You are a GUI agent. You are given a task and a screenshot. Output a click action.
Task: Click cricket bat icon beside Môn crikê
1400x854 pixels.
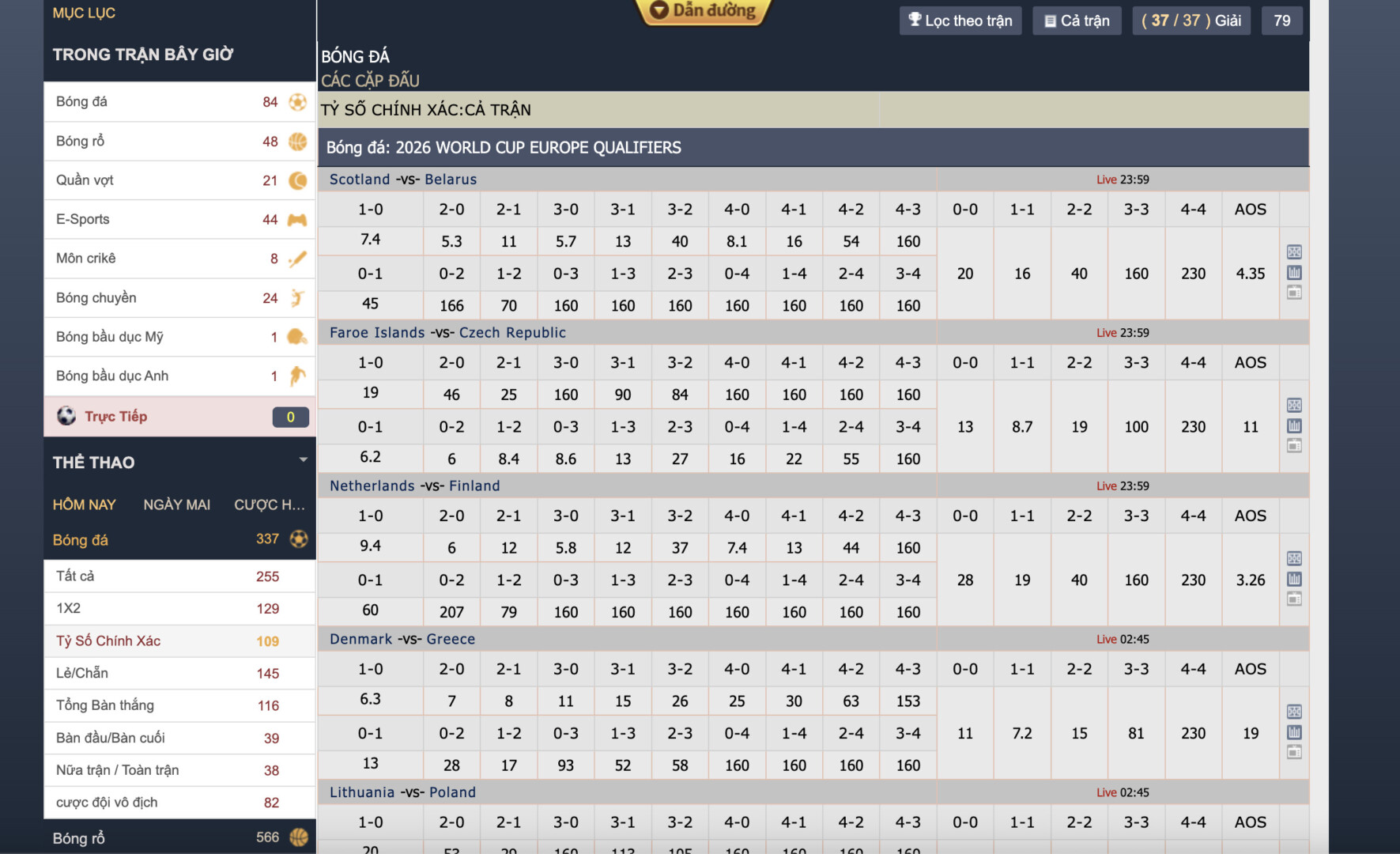(x=297, y=259)
